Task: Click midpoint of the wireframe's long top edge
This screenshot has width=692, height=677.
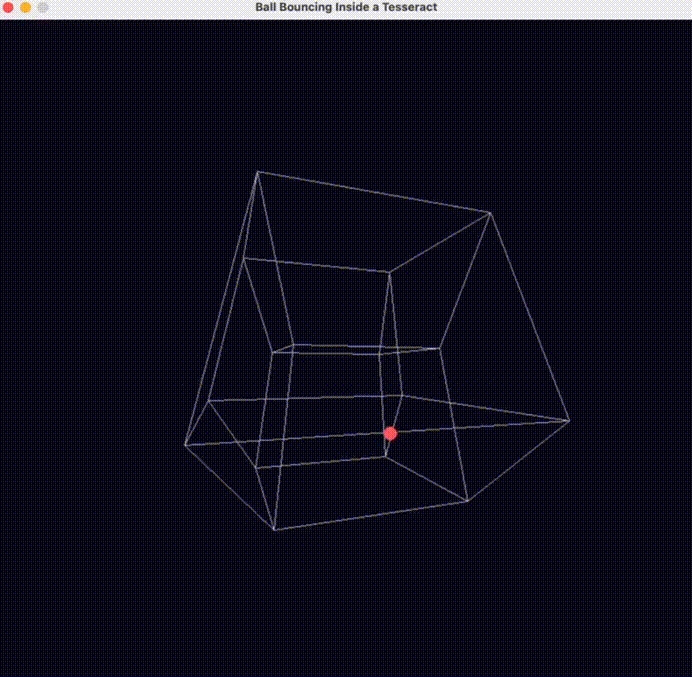Action: pos(373,192)
